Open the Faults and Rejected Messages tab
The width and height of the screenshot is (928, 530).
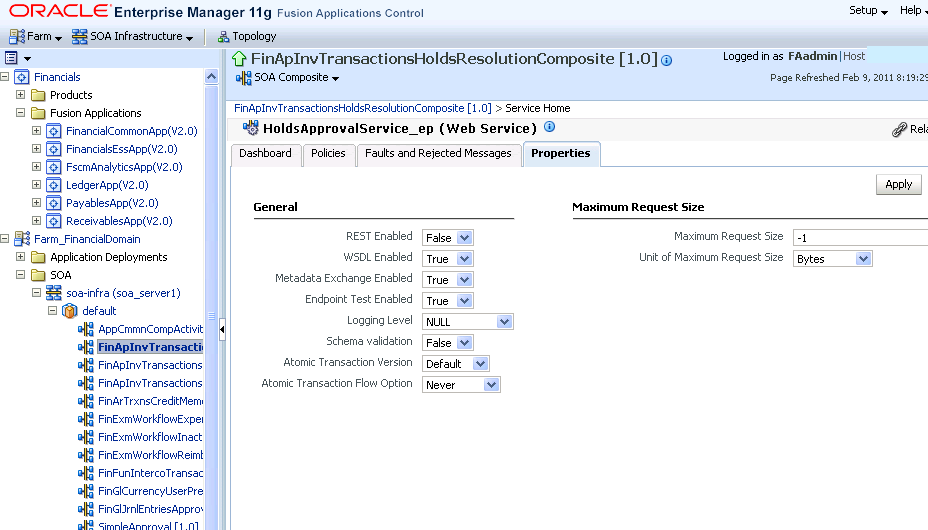[439, 154]
